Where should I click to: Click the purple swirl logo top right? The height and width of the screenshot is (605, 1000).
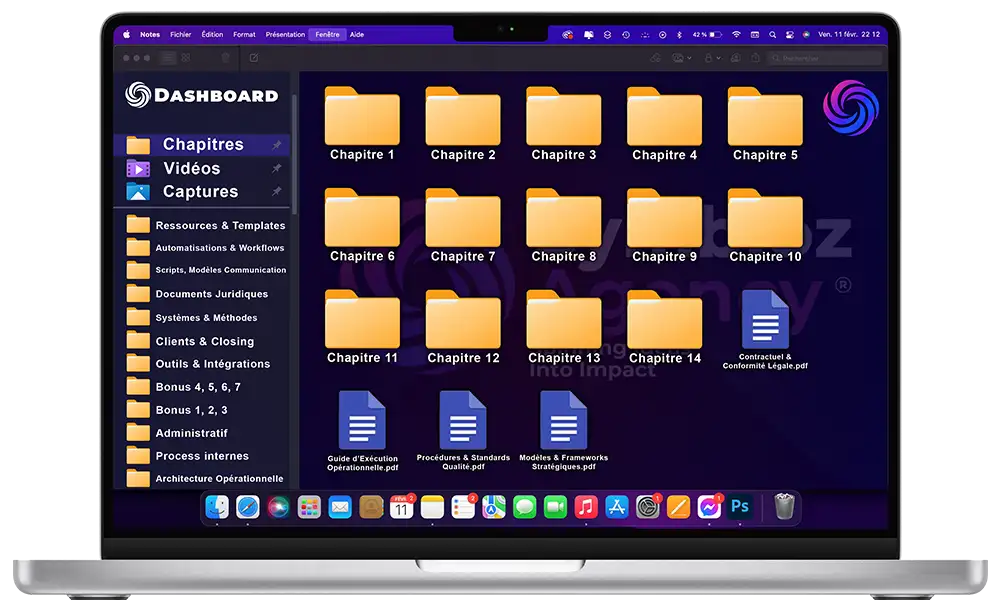coord(850,107)
